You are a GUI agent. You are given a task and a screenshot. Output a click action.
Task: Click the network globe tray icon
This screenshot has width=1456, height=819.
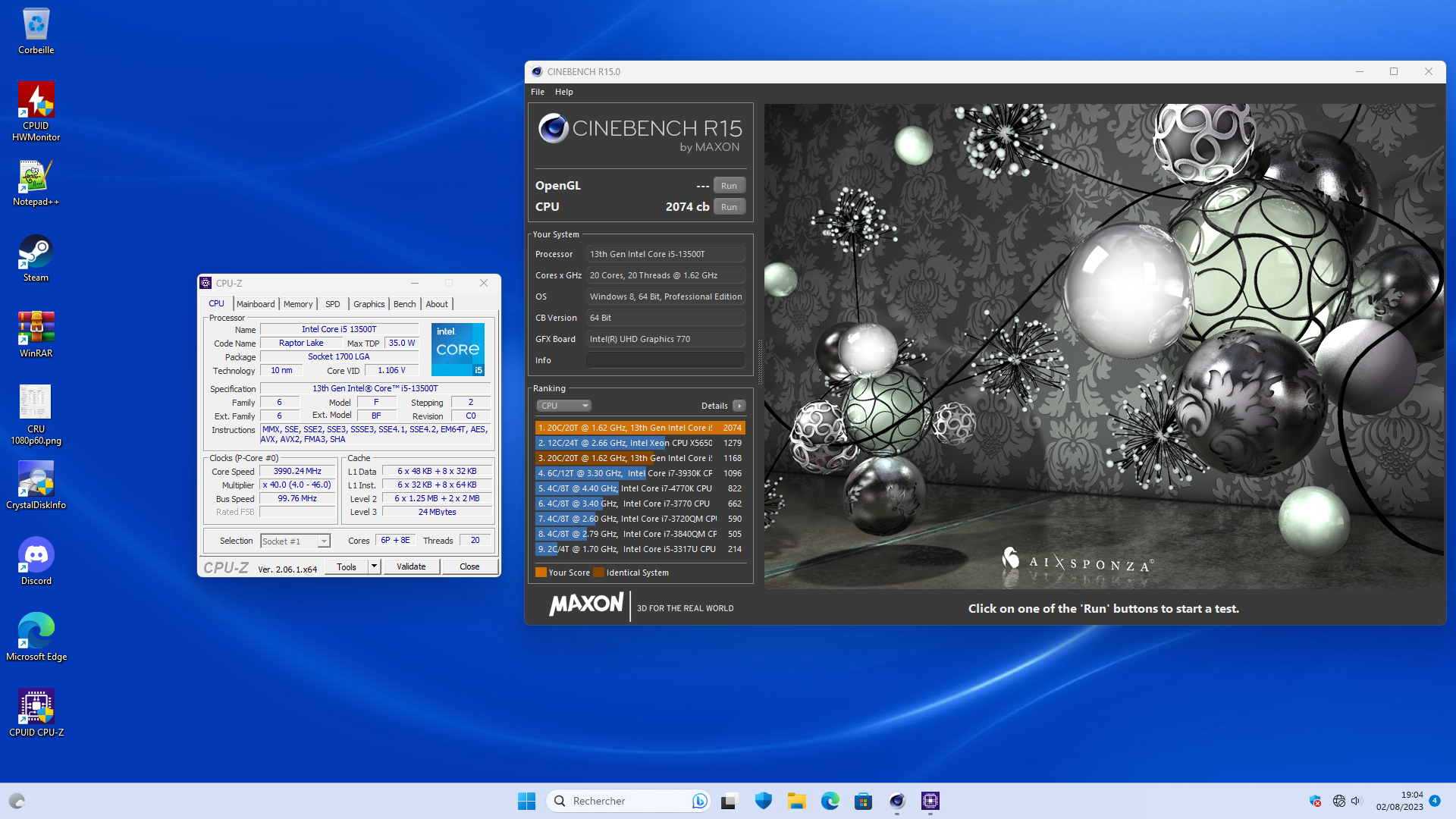1338,801
